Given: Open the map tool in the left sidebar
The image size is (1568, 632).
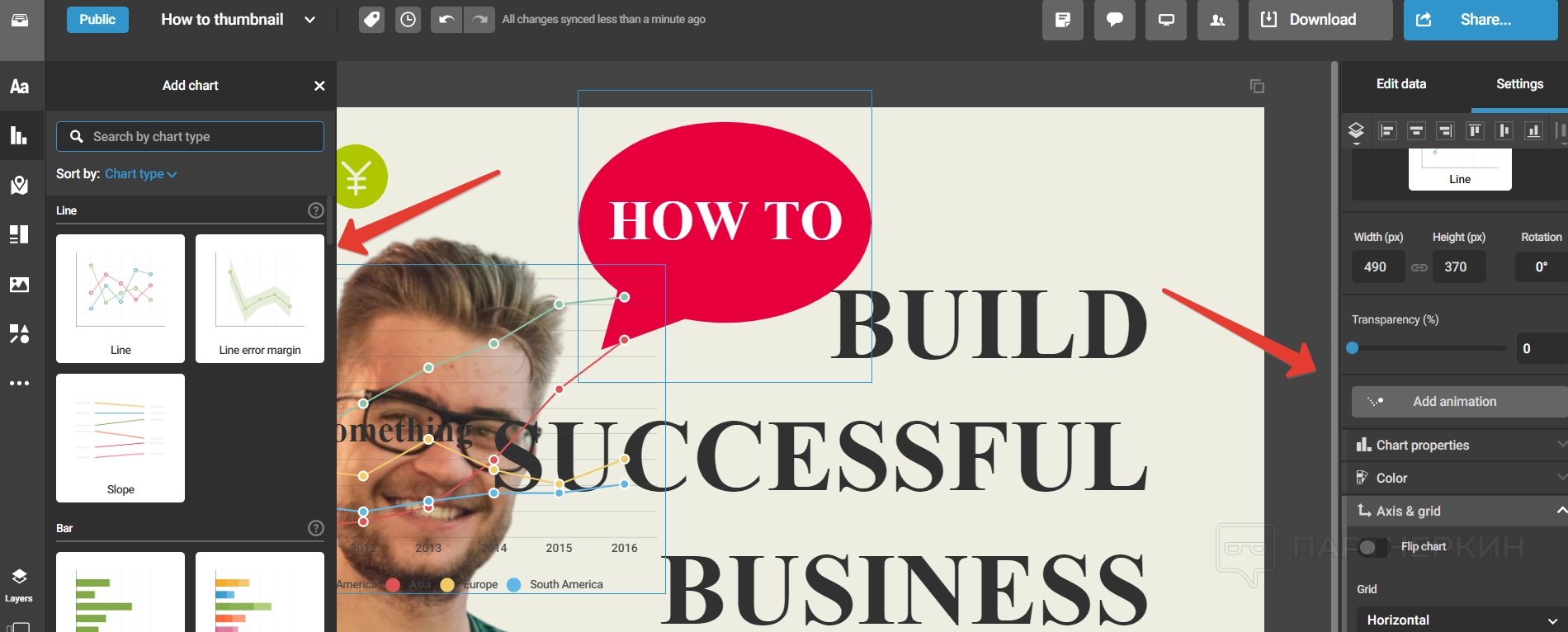Looking at the screenshot, I should pos(20,185).
